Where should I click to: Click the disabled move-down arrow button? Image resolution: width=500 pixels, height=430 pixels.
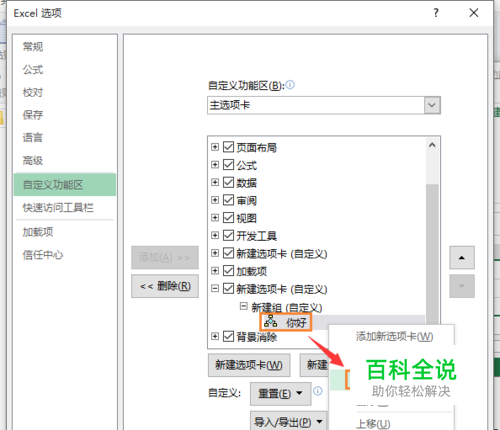tap(462, 286)
